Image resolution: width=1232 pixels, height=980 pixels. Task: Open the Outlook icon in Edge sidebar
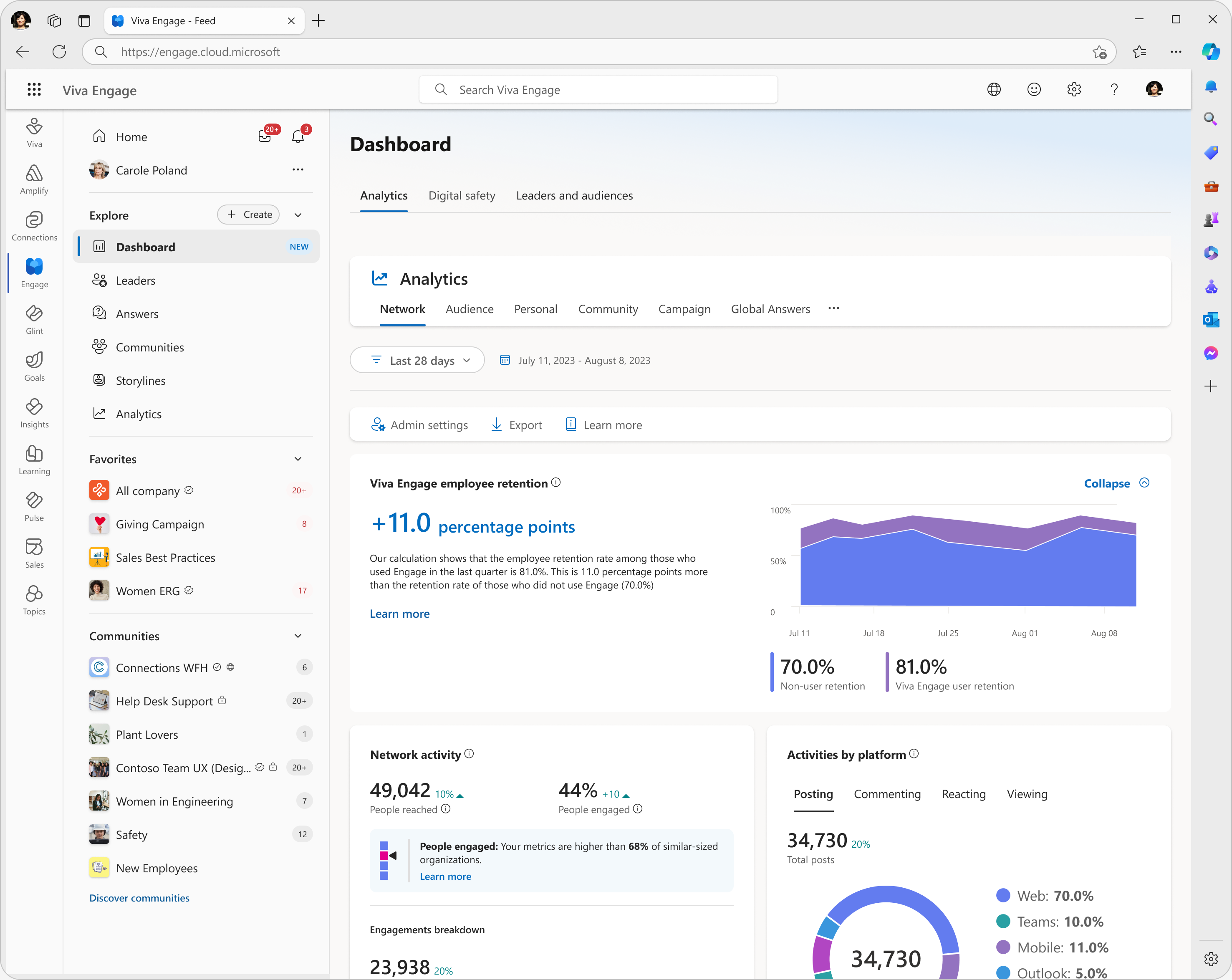pos(1210,320)
